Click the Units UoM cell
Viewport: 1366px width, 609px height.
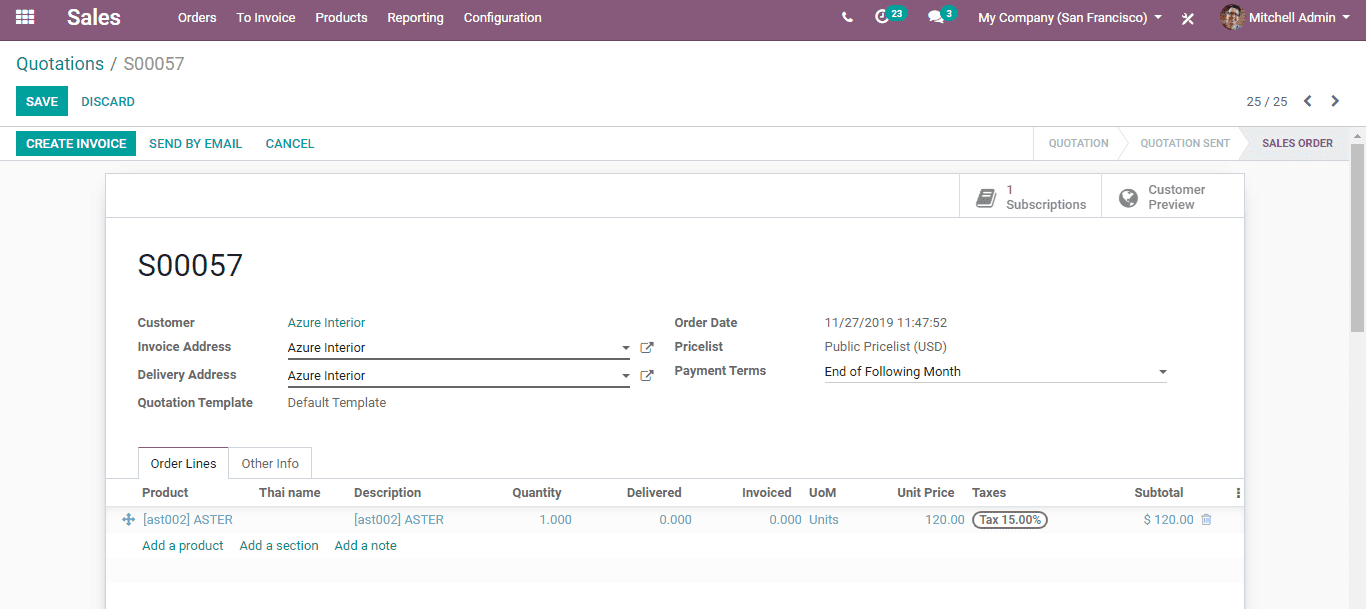click(824, 520)
